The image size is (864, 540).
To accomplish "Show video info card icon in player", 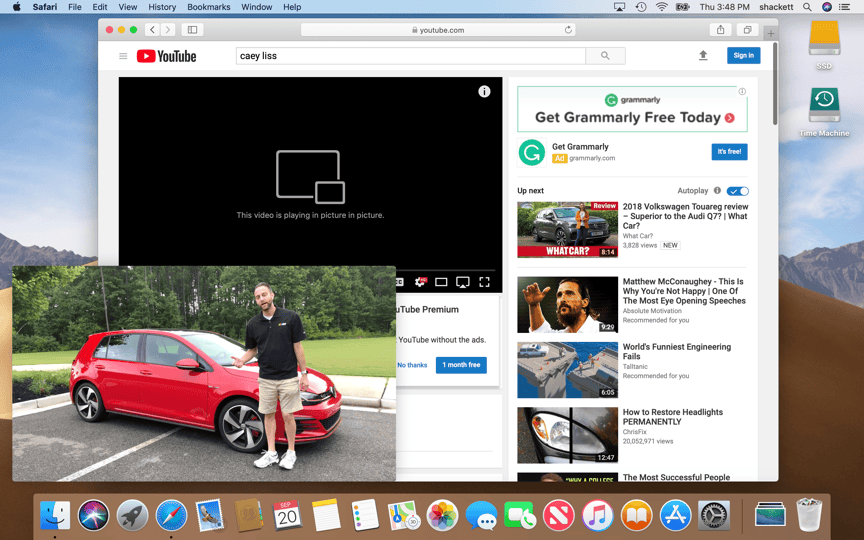I will point(484,91).
